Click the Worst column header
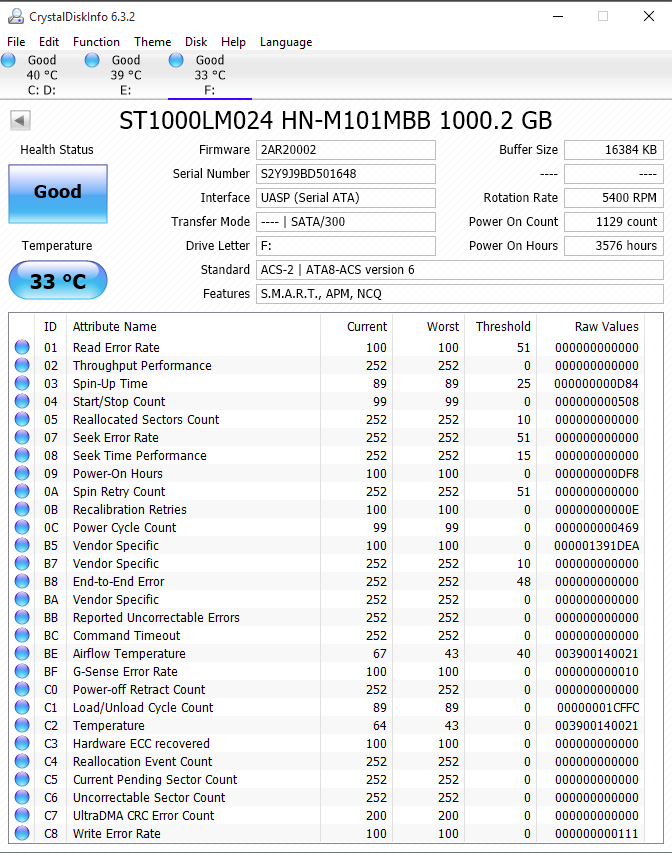Viewport: 672px width, 853px height. 442,326
